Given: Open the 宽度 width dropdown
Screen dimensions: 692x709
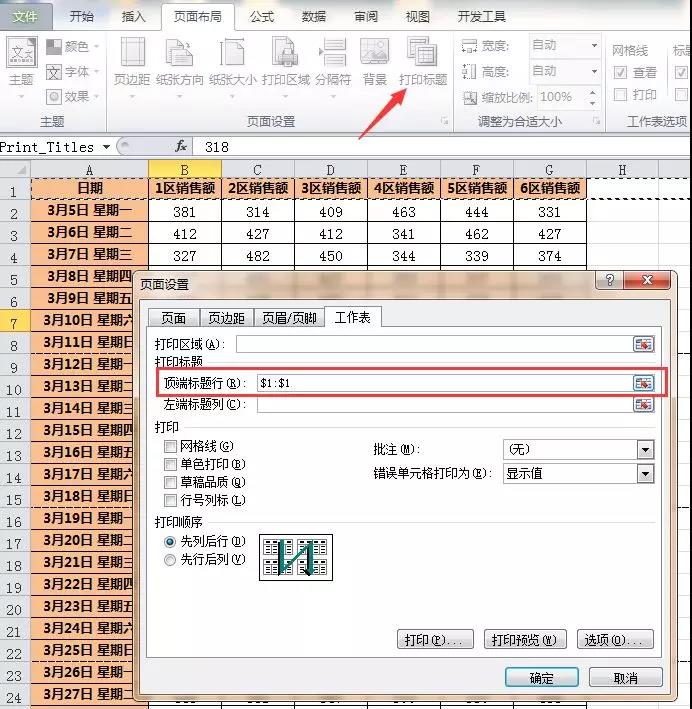Looking at the screenshot, I should click(x=594, y=46).
